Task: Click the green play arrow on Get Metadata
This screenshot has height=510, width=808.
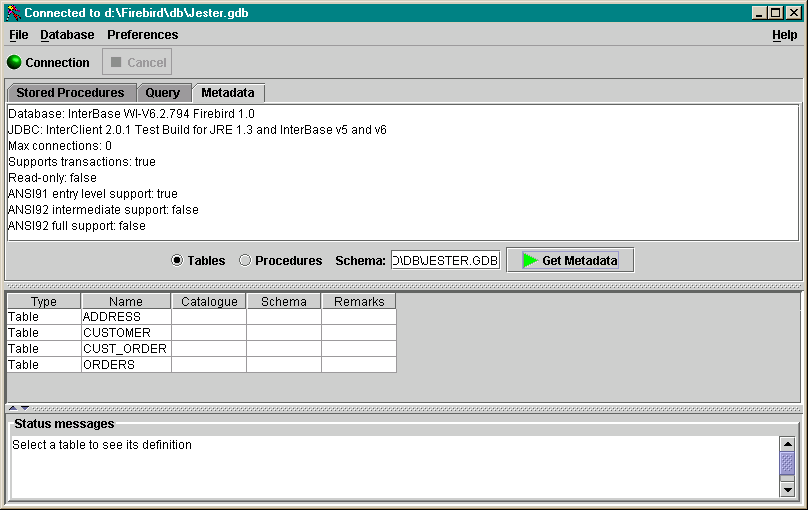Action: pyautogui.click(x=530, y=260)
